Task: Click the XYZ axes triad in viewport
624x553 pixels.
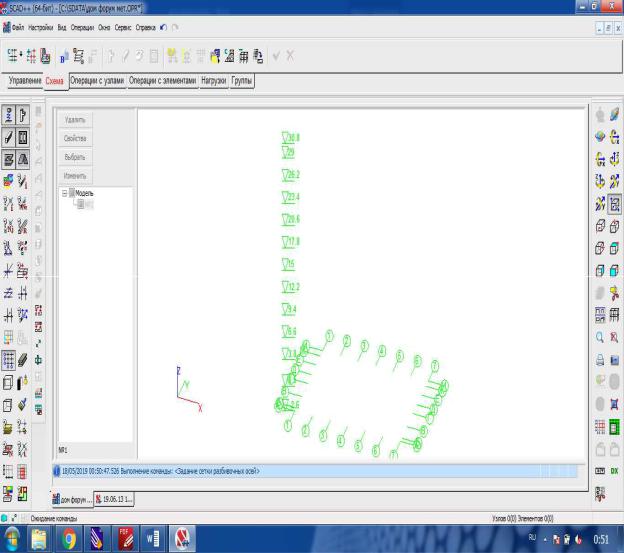Action: click(x=189, y=390)
